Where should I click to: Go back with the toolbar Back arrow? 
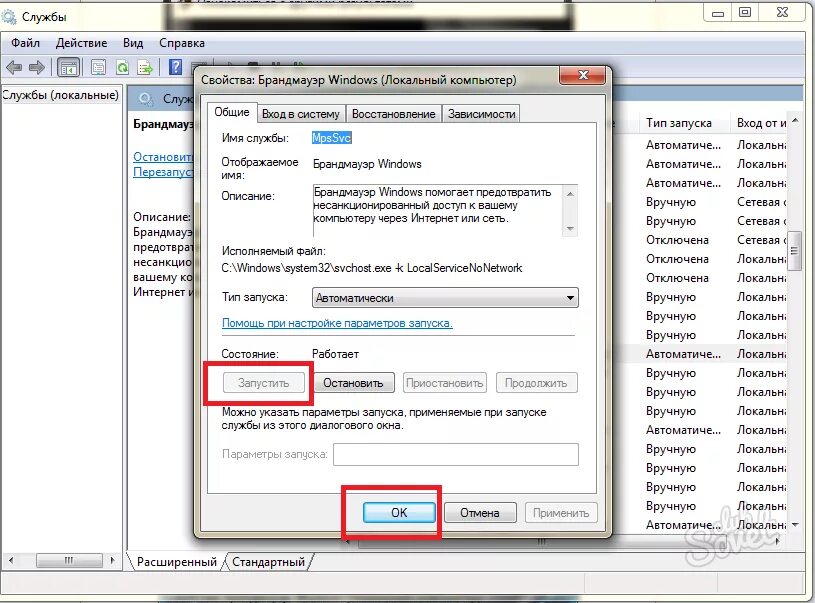14,67
